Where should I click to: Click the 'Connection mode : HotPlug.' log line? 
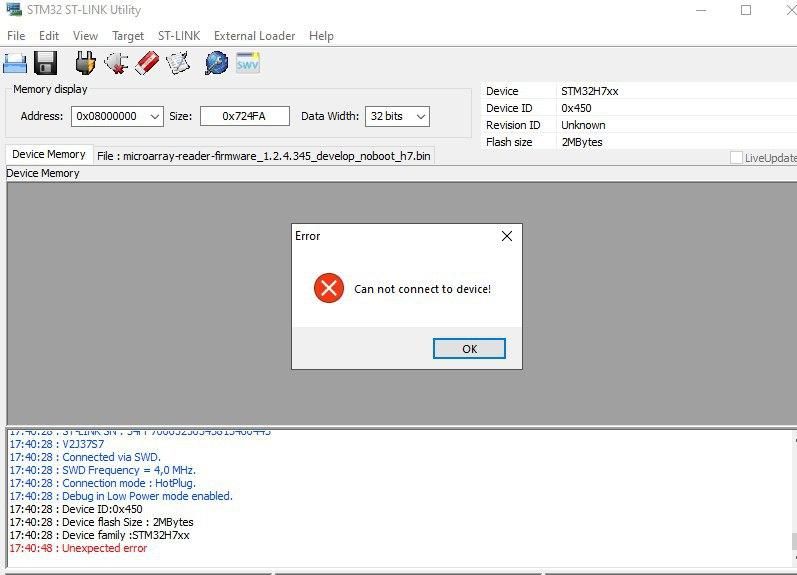pos(103,483)
